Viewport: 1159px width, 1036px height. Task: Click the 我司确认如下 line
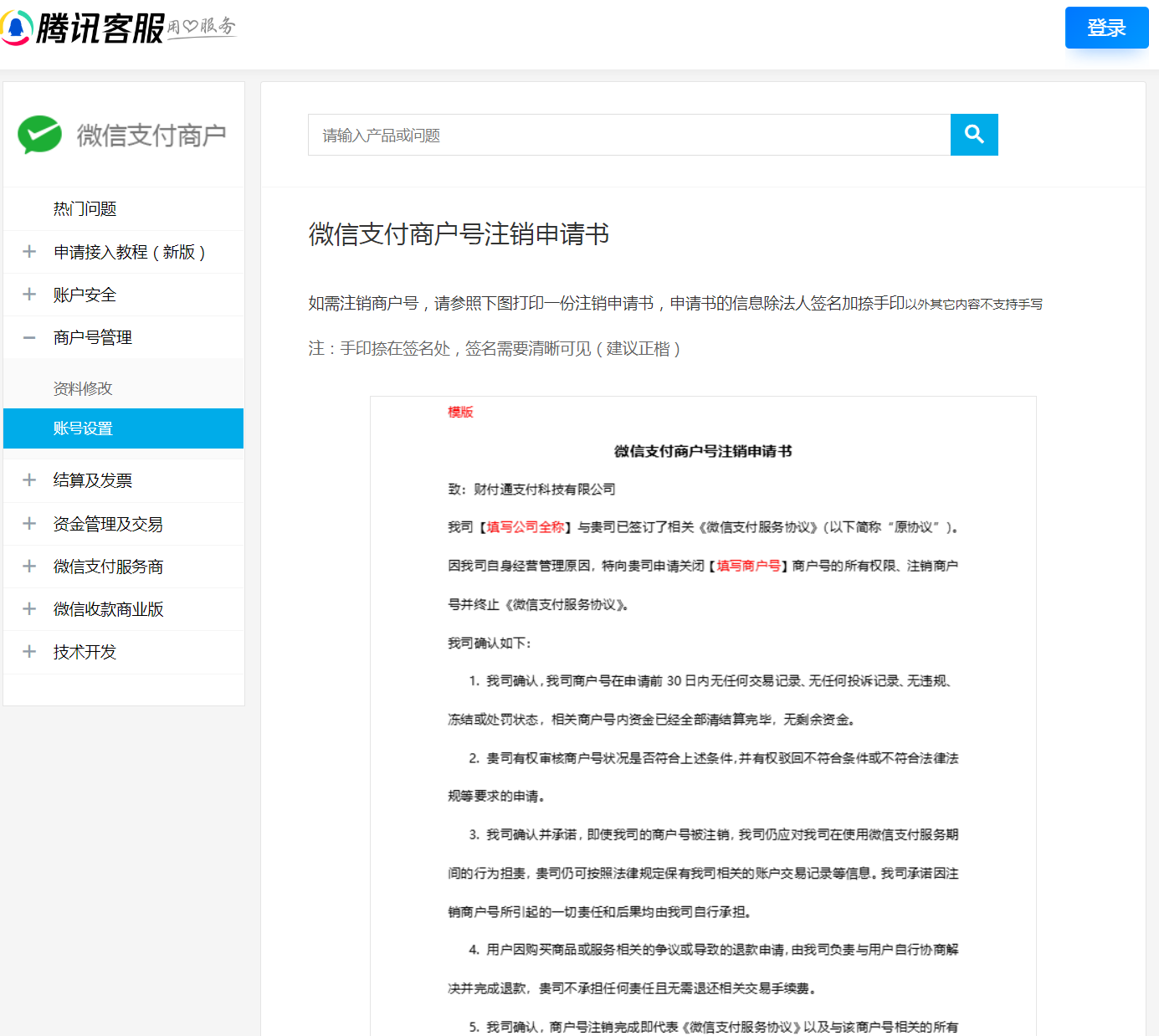click(x=489, y=643)
